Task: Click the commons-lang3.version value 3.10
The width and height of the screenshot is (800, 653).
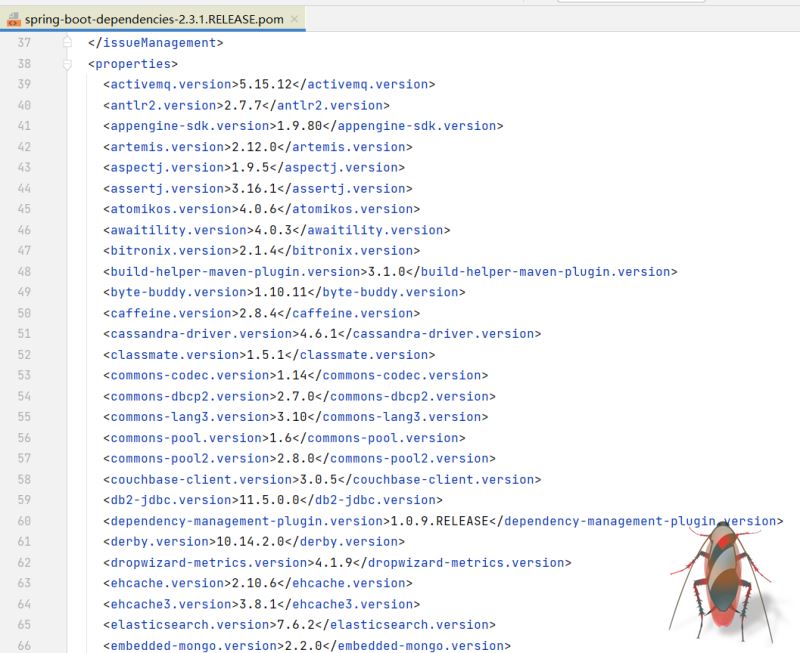Action: (x=292, y=417)
